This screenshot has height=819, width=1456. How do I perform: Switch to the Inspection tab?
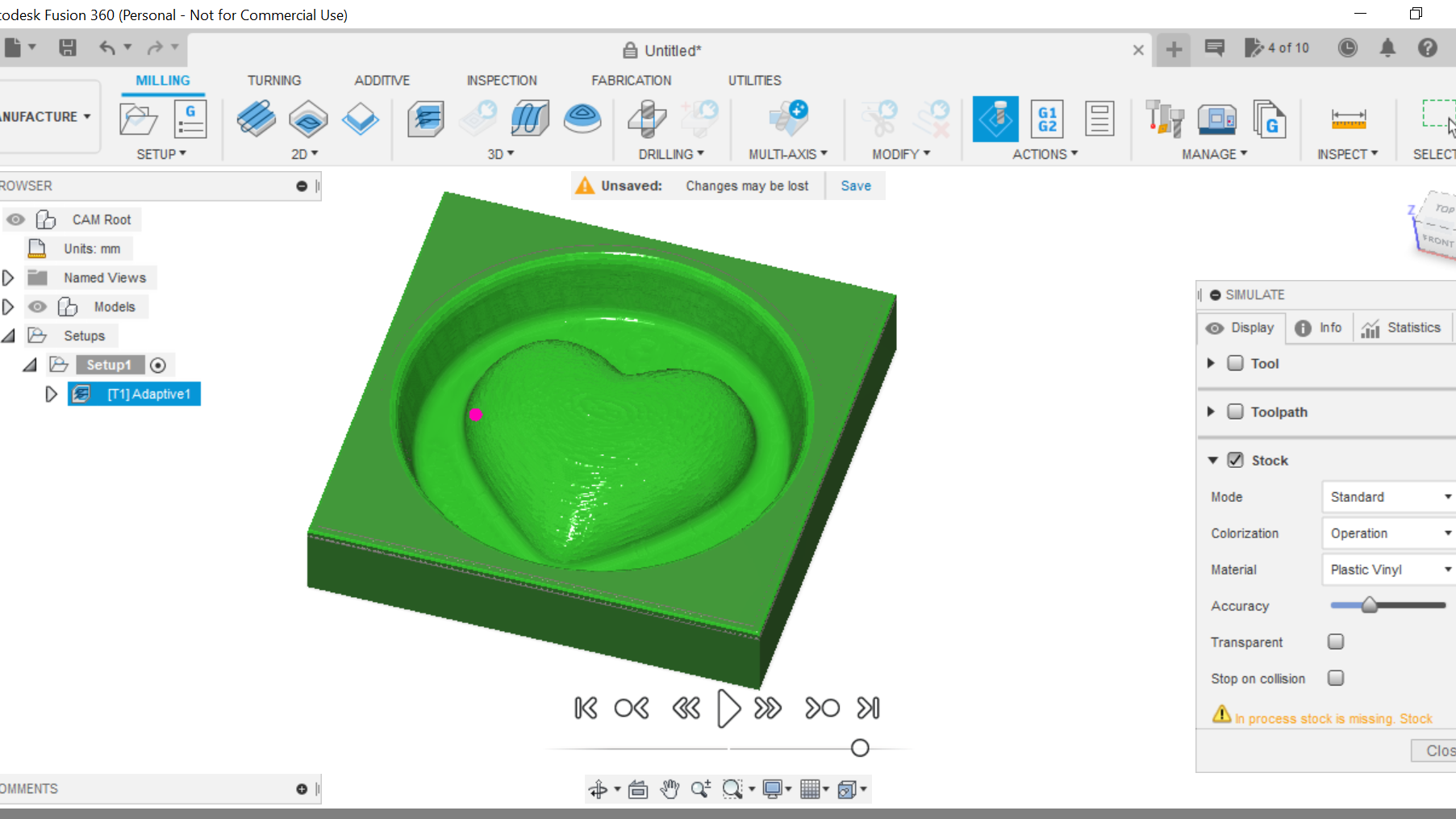(502, 81)
